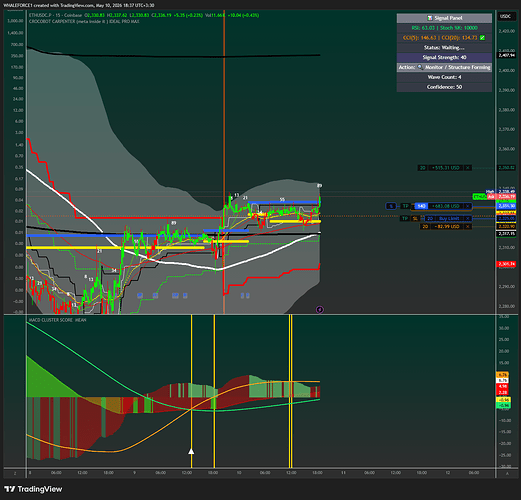Click the white up-arrow signal marker
This screenshot has width=521, height=500.
191,451
